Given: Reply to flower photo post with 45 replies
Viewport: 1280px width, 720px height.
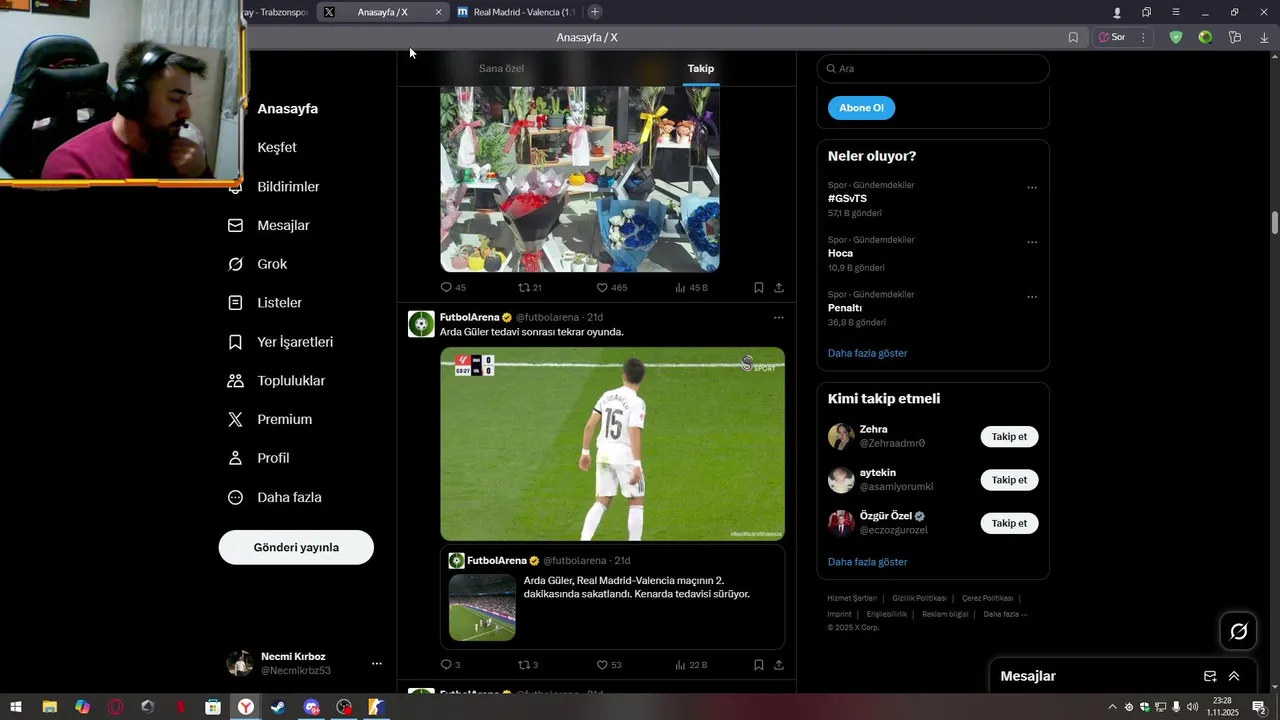Looking at the screenshot, I should pyautogui.click(x=453, y=287).
